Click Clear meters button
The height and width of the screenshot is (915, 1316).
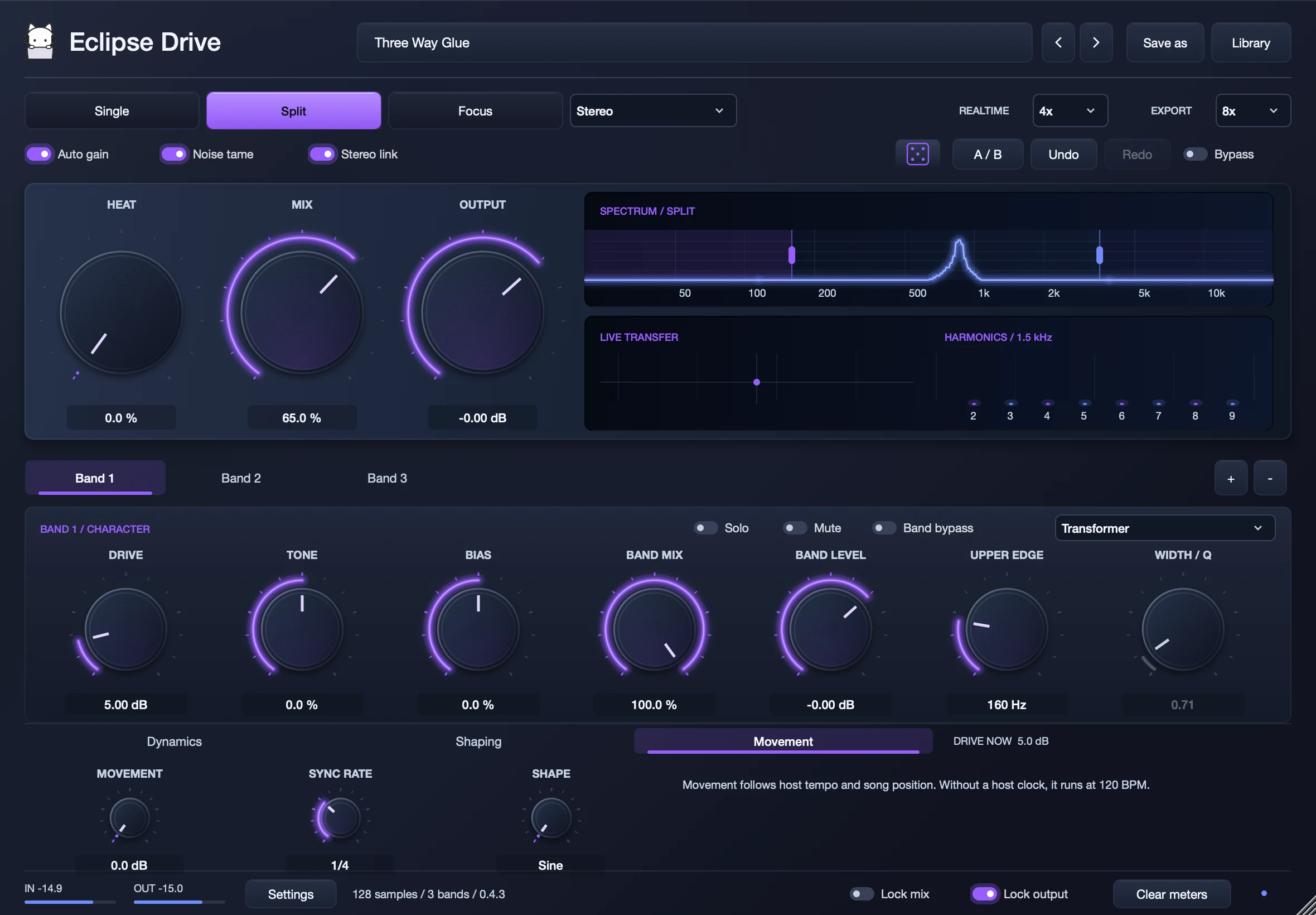tap(1171, 894)
